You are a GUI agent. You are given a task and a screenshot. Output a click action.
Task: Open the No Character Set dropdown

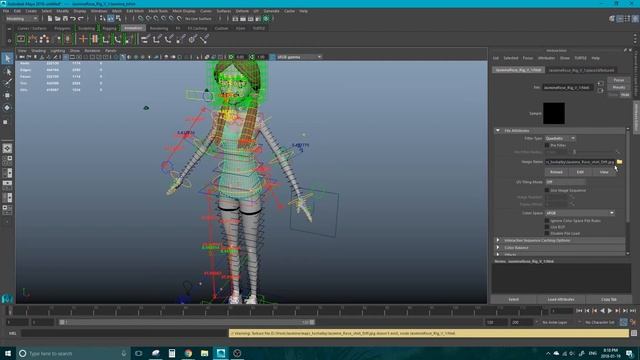click(x=600, y=322)
